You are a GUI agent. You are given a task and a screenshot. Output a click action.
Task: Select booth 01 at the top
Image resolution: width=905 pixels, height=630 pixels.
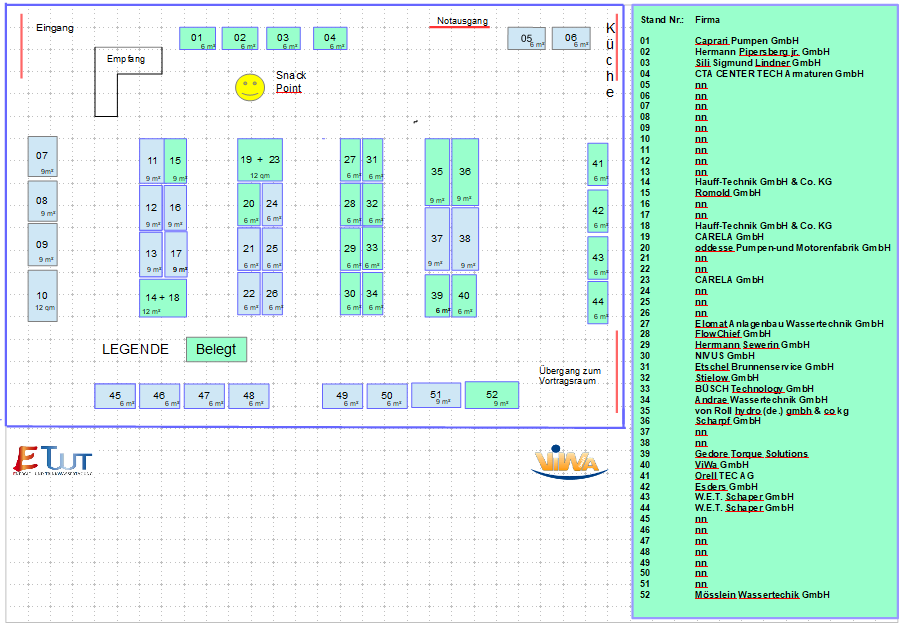tap(197, 39)
